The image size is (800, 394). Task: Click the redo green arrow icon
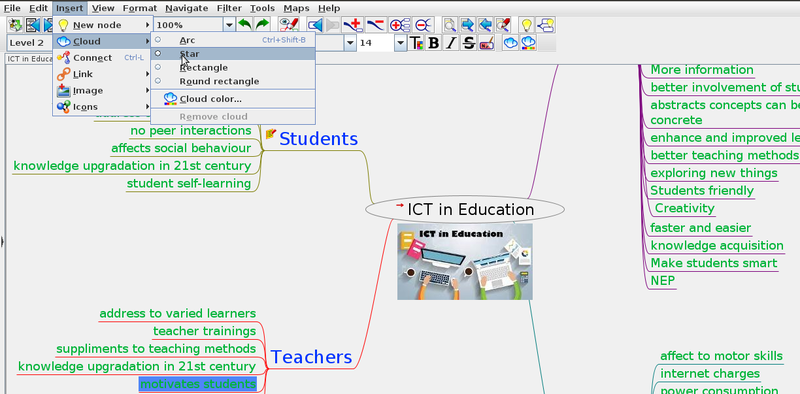[262, 24]
